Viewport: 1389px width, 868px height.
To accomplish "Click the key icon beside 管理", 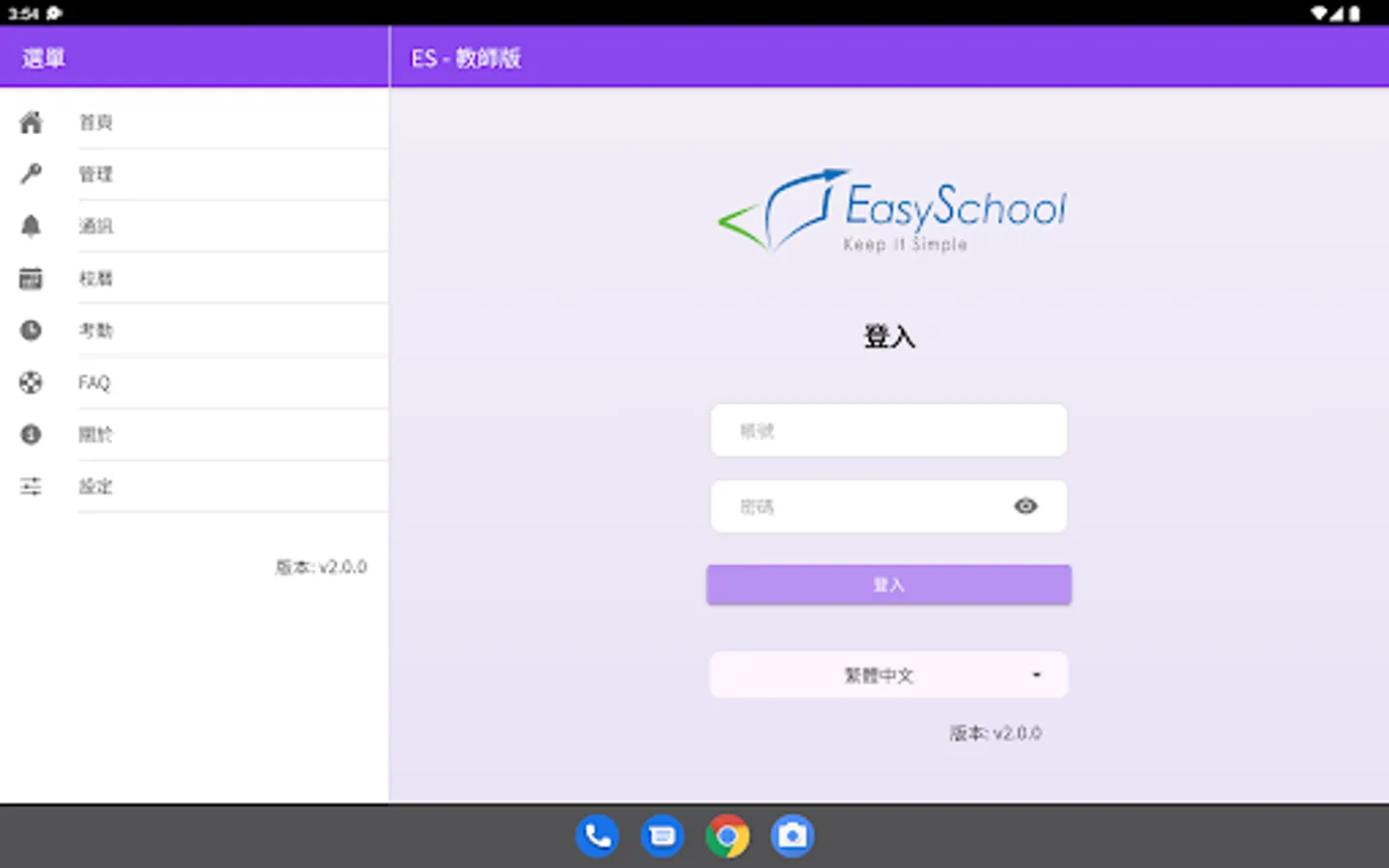I will pyautogui.click(x=31, y=174).
